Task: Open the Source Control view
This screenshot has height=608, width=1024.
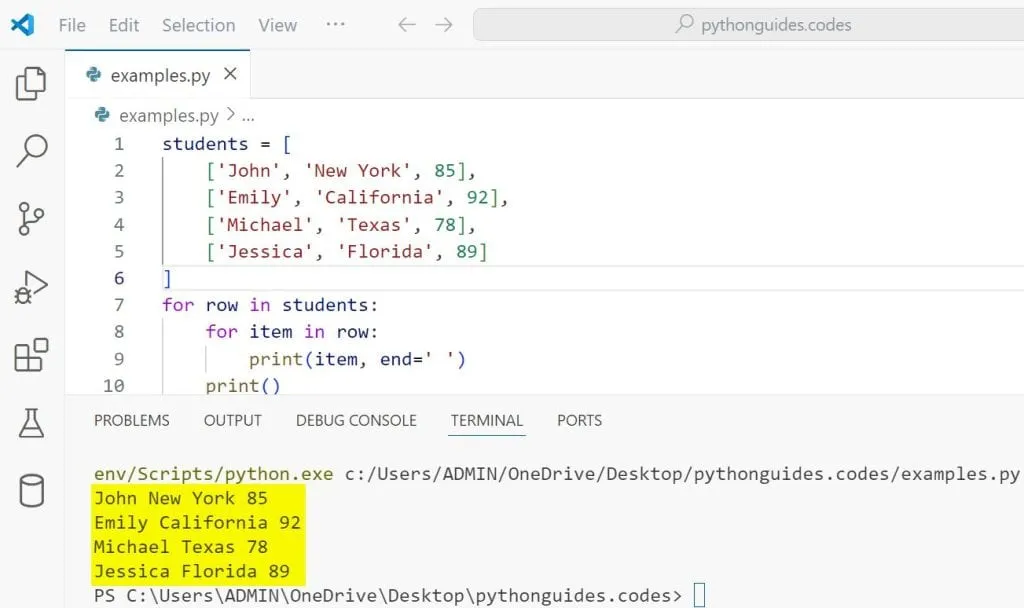Action: (x=32, y=219)
